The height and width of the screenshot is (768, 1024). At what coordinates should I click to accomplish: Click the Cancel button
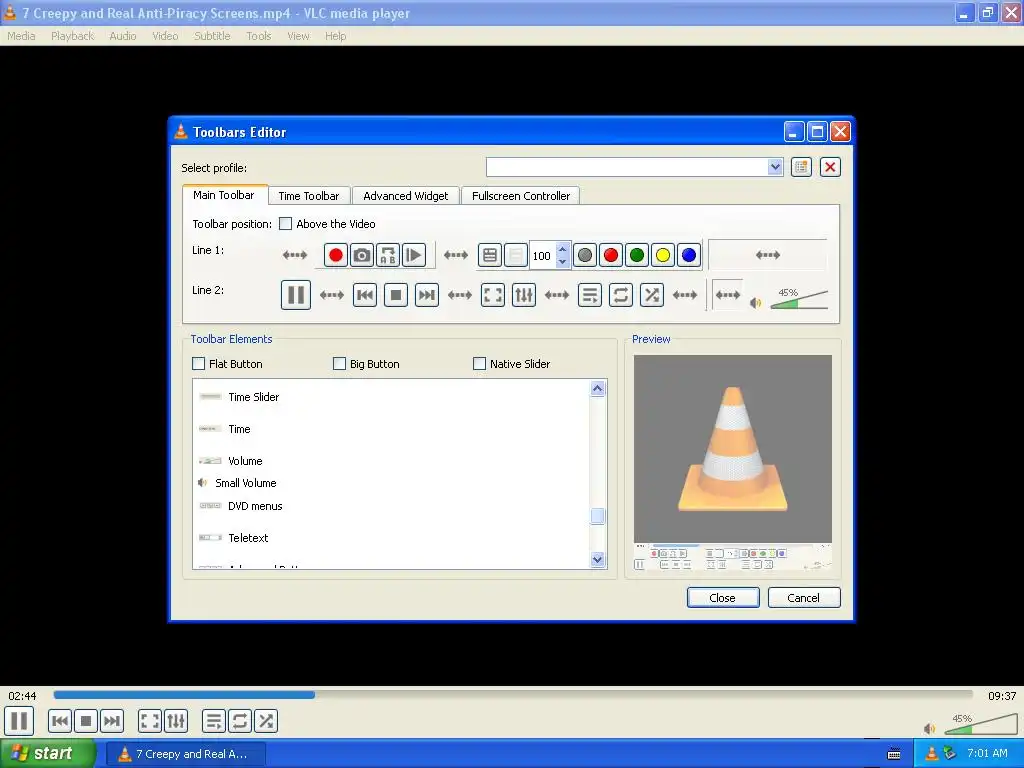coord(804,598)
